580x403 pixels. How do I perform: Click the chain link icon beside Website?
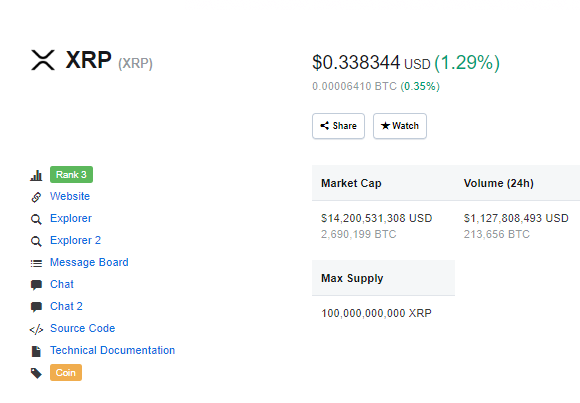click(36, 197)
